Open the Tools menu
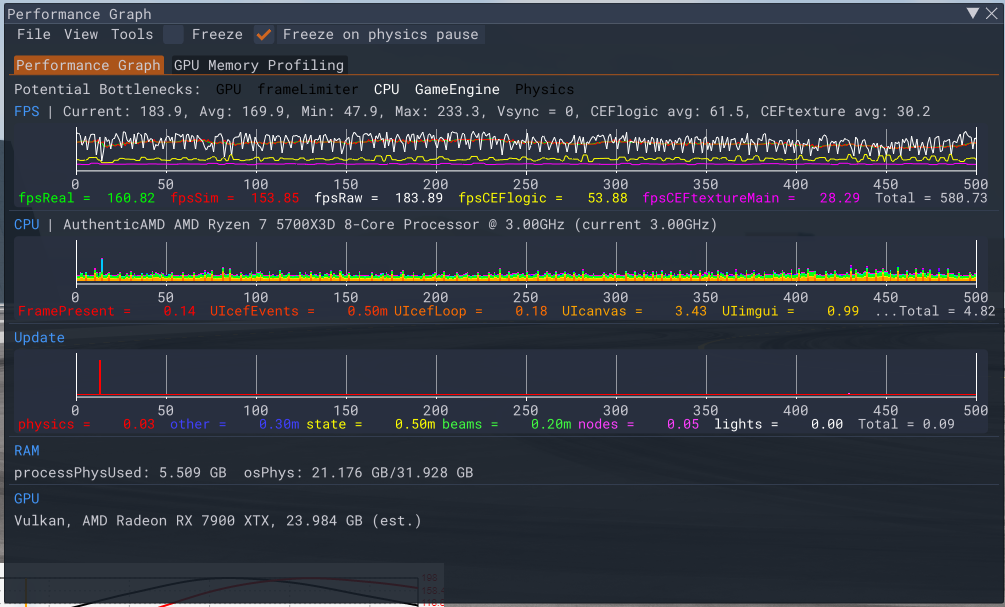The height and width of the screenshot is (607, 1005). (x=132, y=35)
